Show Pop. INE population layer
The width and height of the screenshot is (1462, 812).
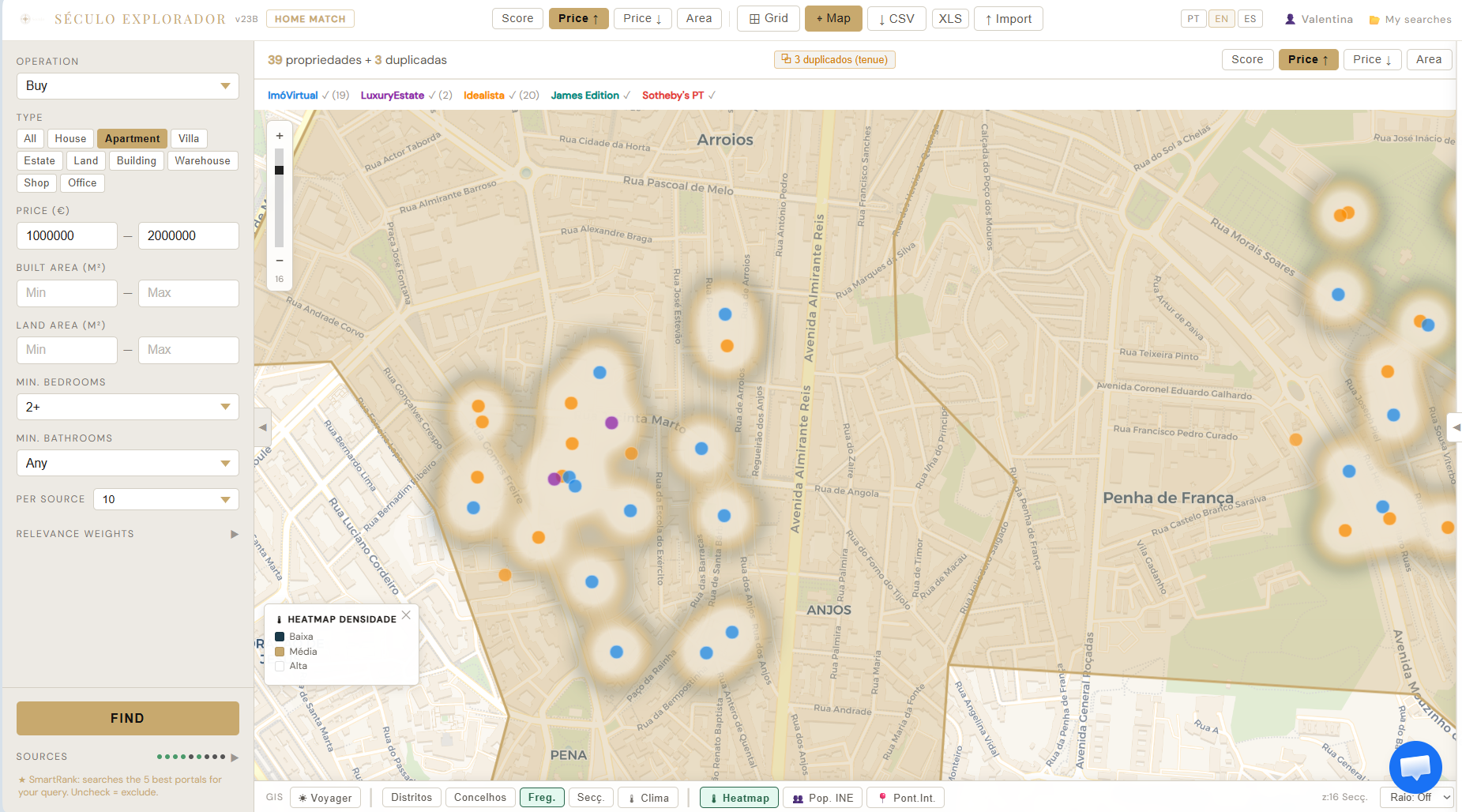822,798
